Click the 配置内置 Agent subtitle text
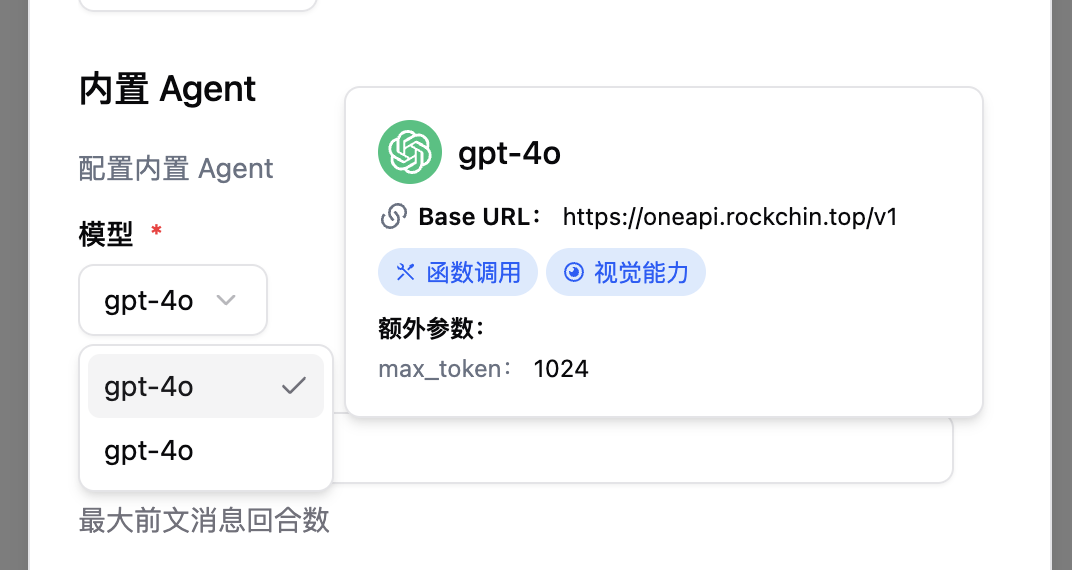 [x=176, y=168]
